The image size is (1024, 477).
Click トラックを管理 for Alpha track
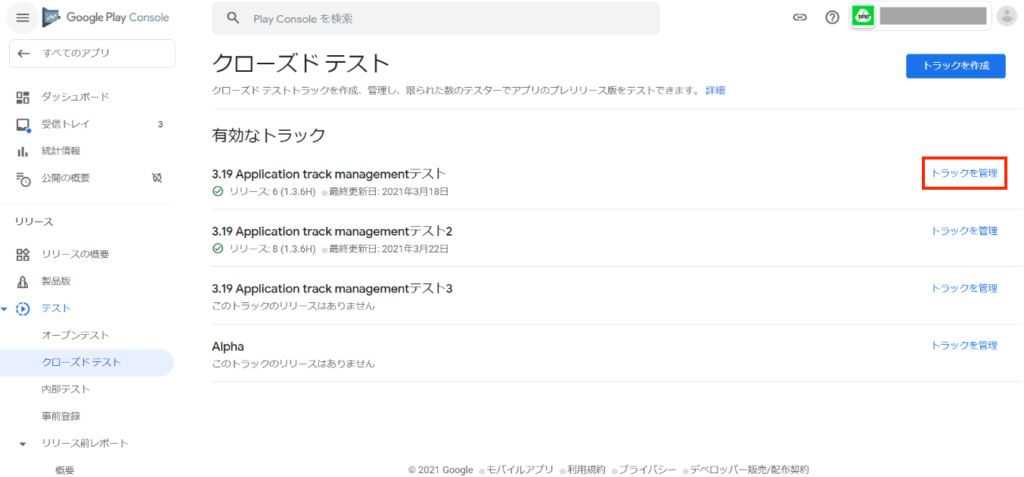click(964, 345)
